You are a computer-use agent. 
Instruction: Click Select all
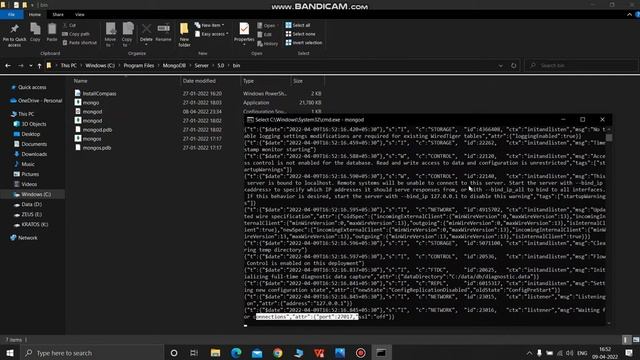298,25
